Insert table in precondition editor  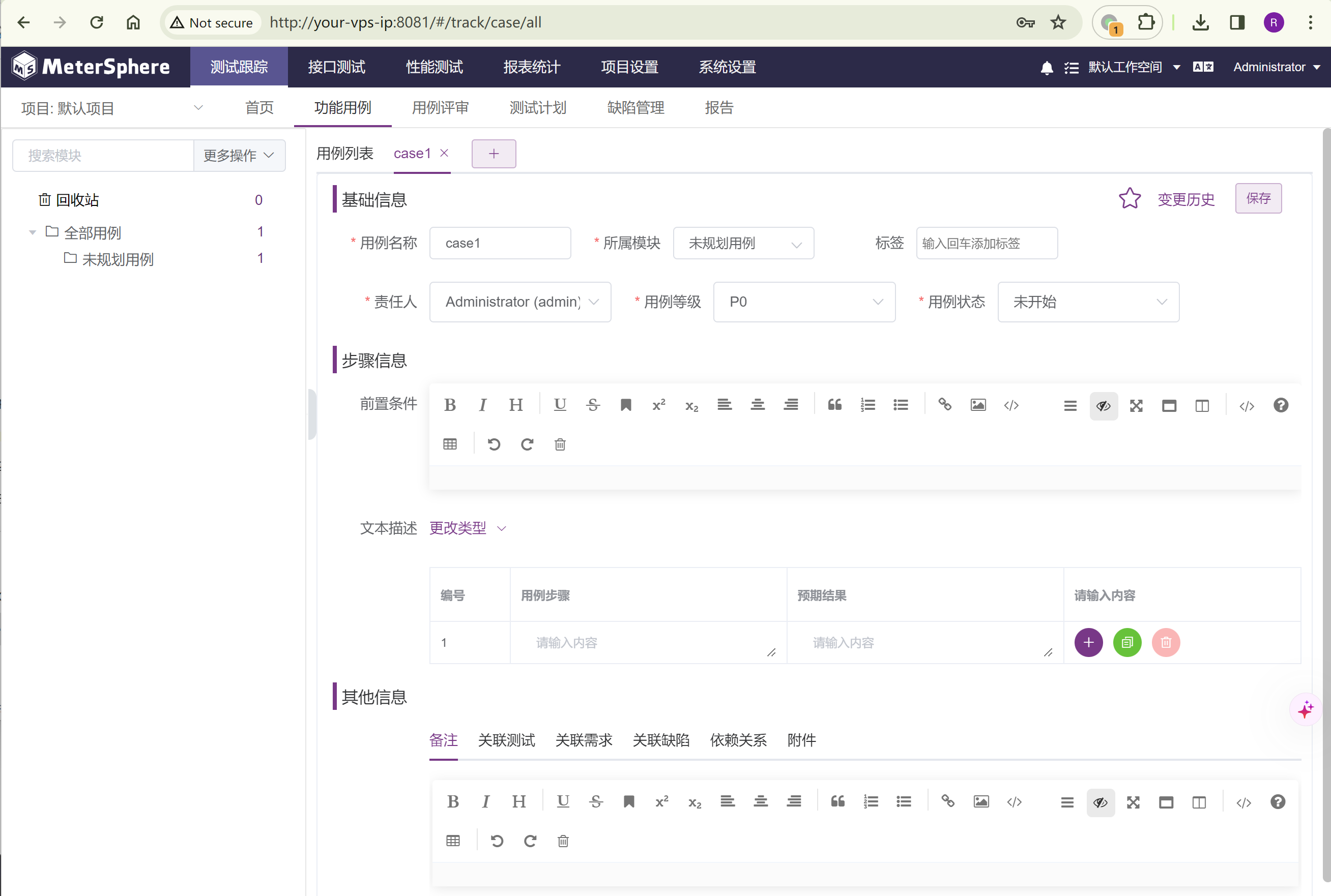click(x=450, y=444)
